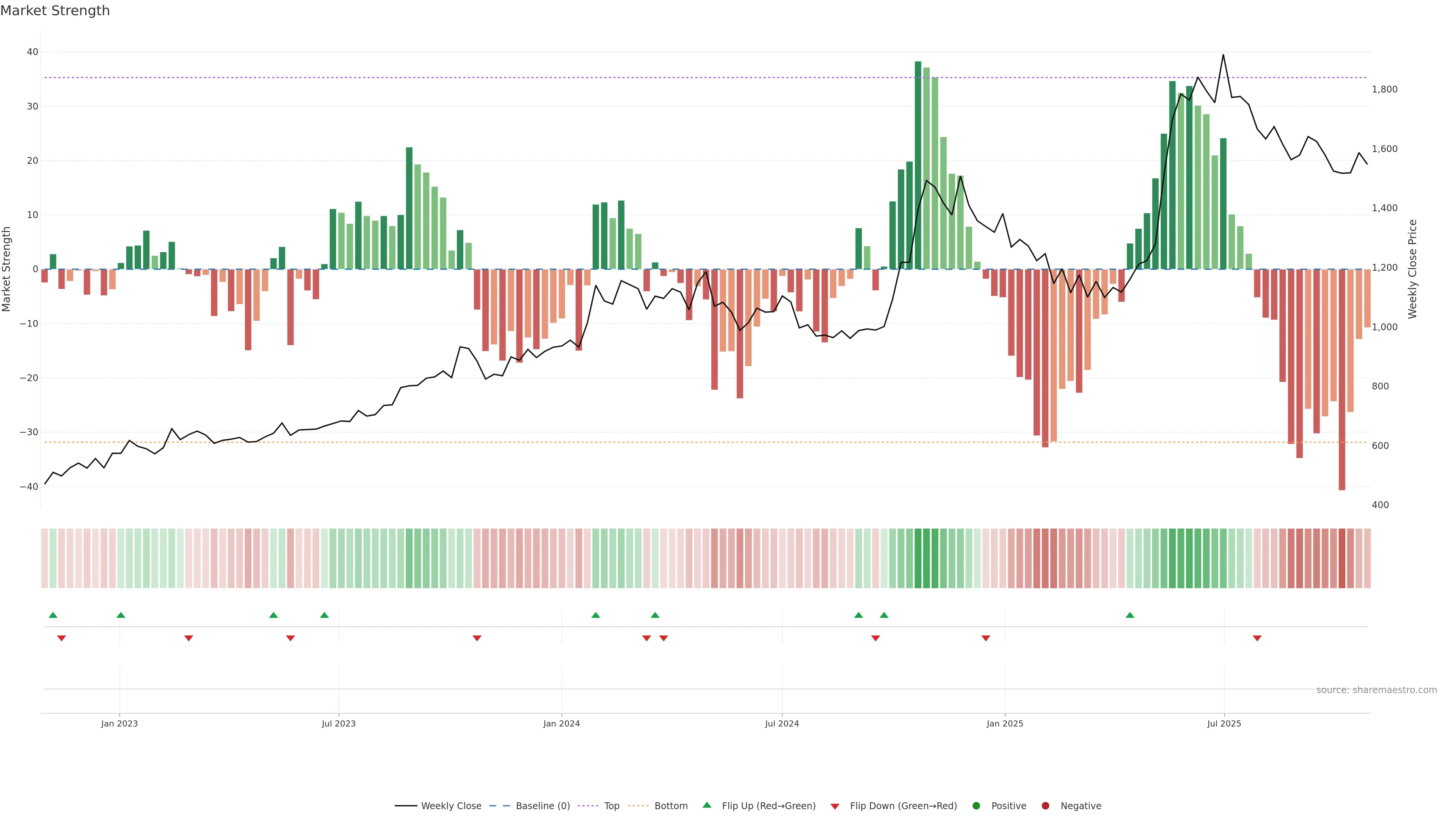1456x819 pixels.
Task: Click the Jul 2025 x-axis label
Action: pos(1224,723)
